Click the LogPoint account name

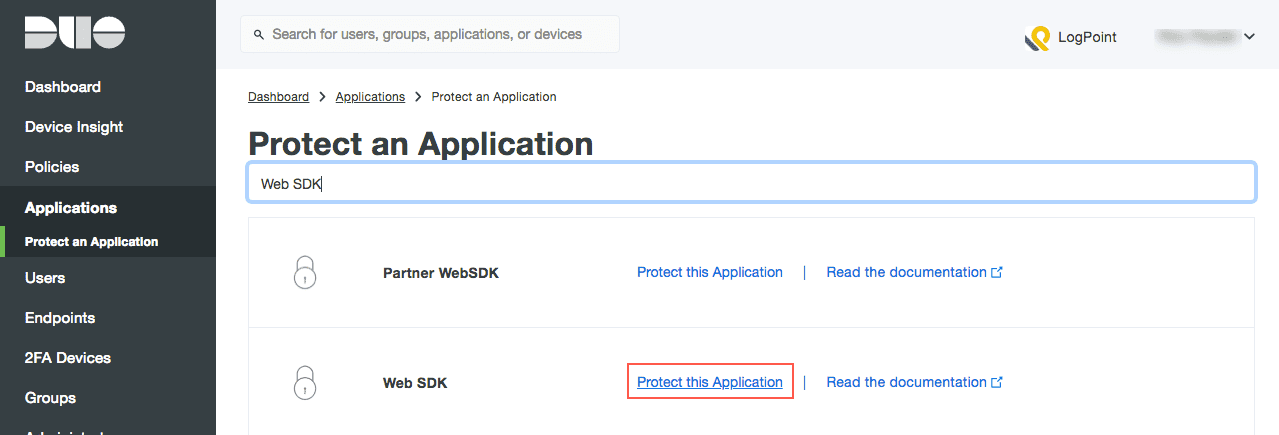click(1087, 37)
